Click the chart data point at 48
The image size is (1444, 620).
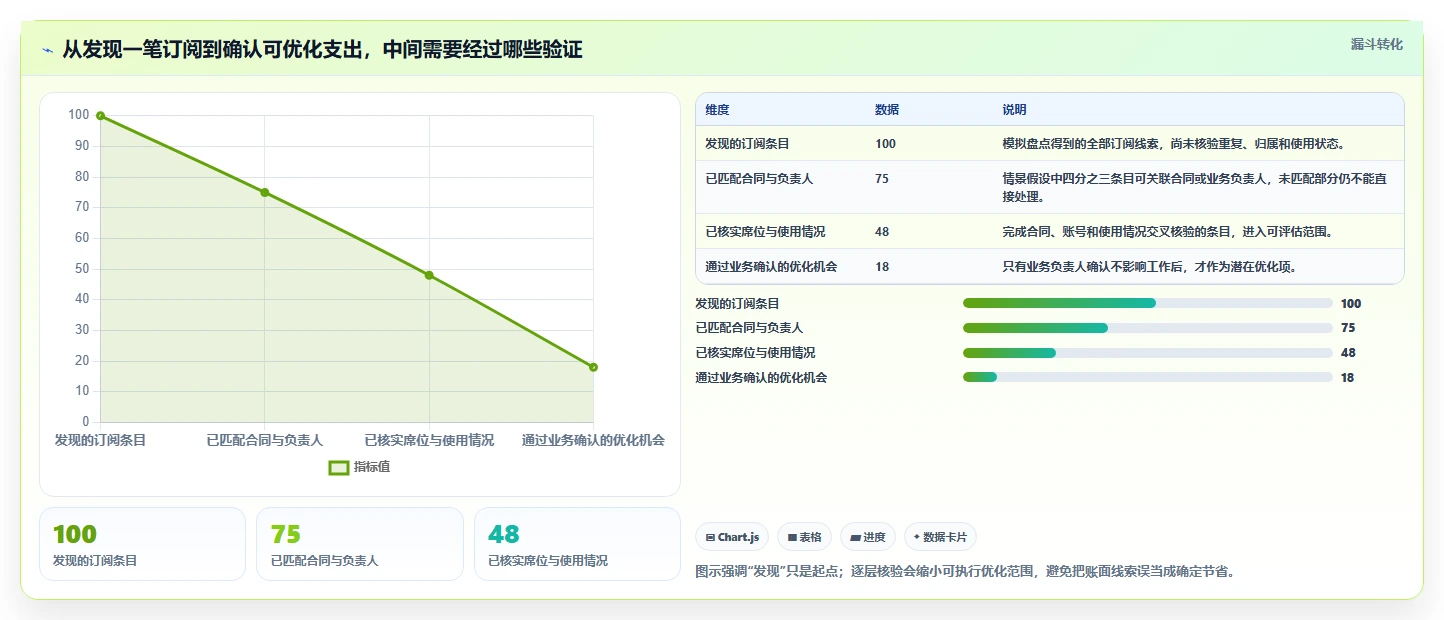(429, 275)
